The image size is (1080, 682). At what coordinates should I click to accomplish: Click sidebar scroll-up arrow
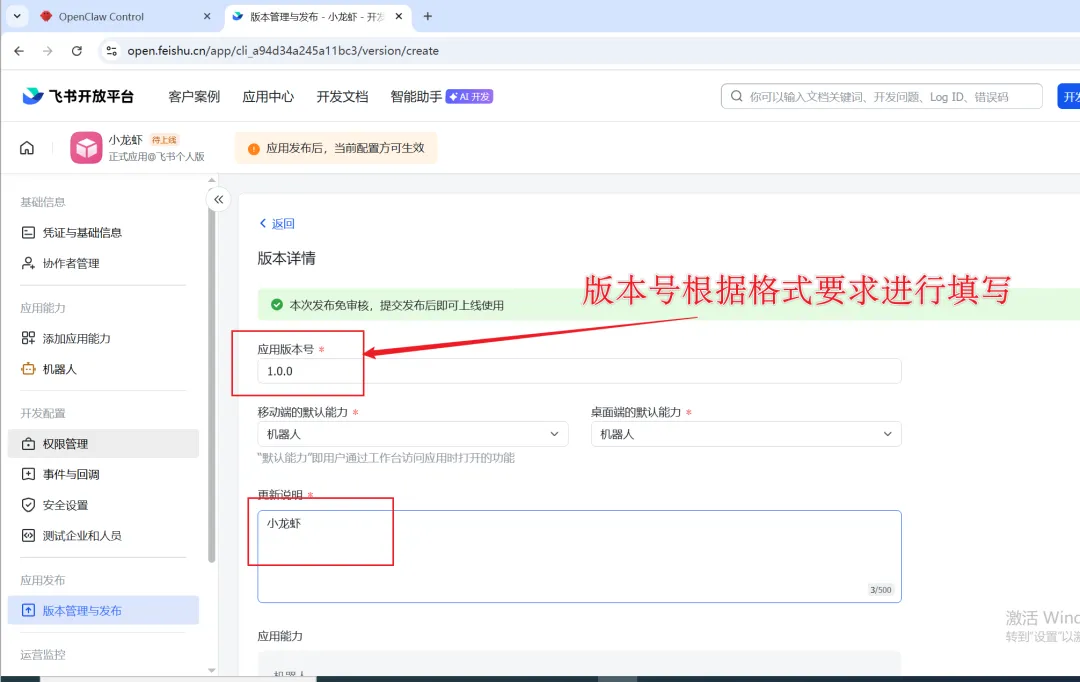[211, 180]
